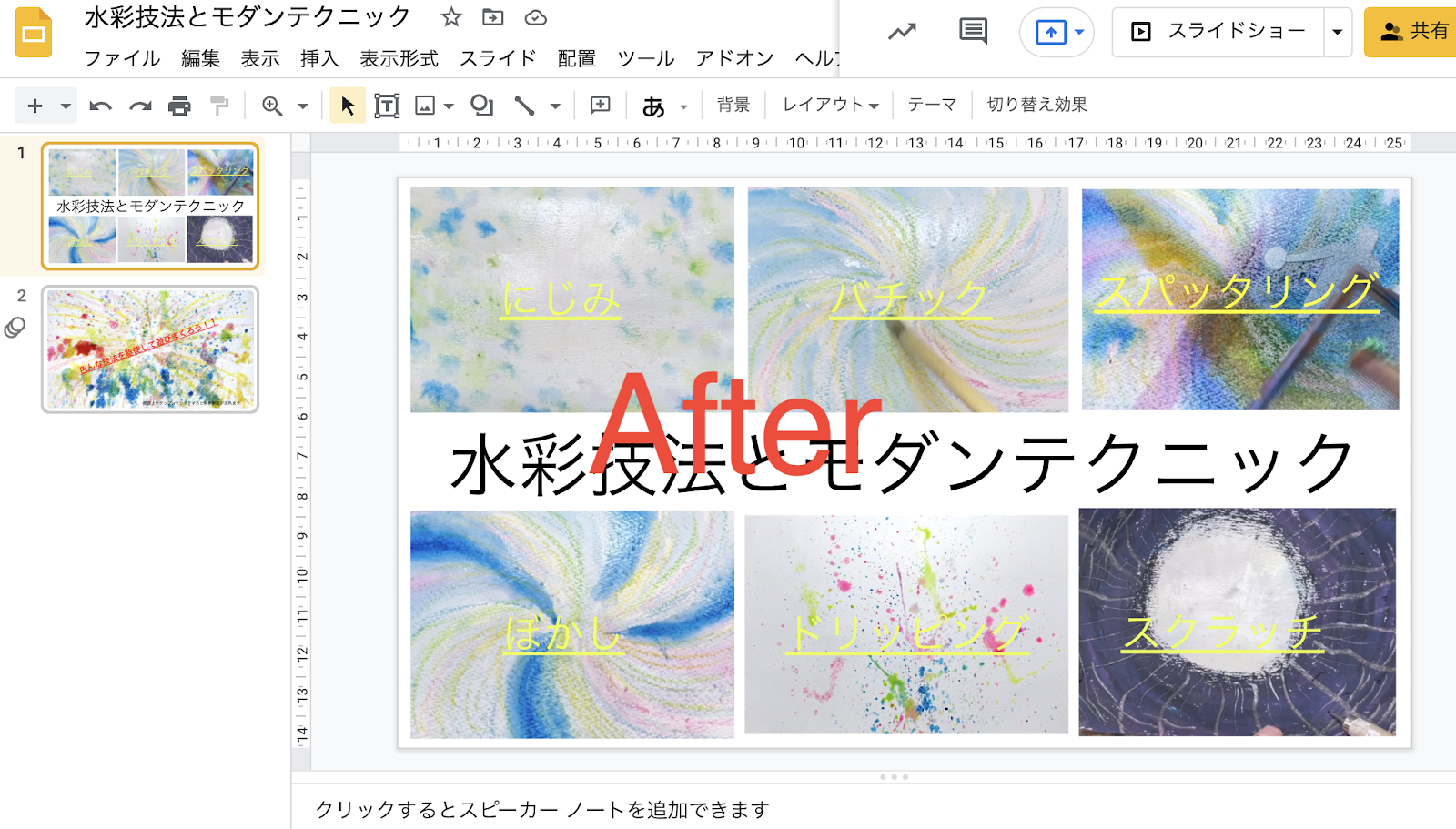The height and width of the screenshot is (829, 1456).
Task: Select the slide title text 水彩技法とモダンテクニック
Action: click(x=904, y=463)
